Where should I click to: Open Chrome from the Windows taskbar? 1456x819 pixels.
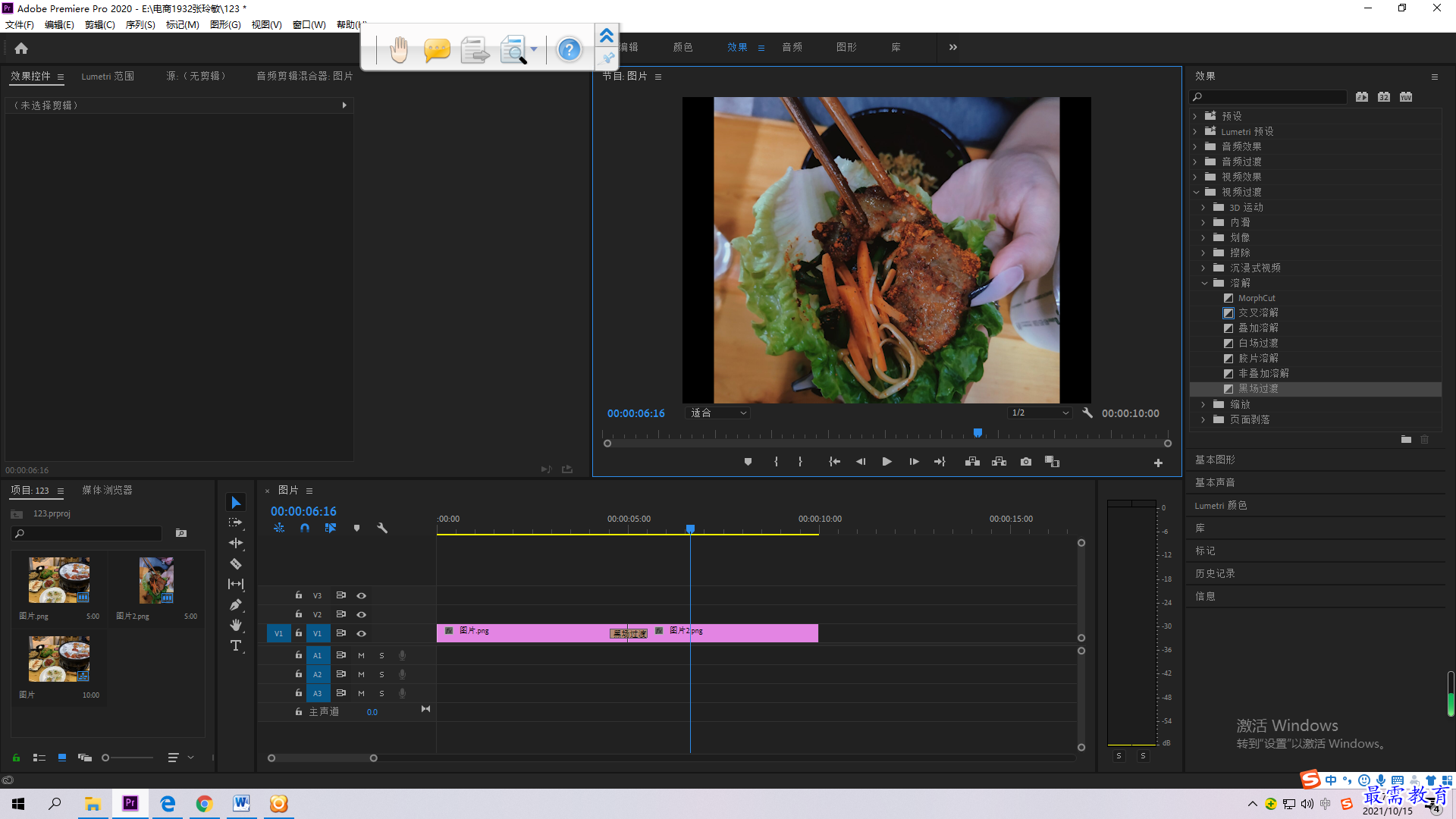[205, 804]
